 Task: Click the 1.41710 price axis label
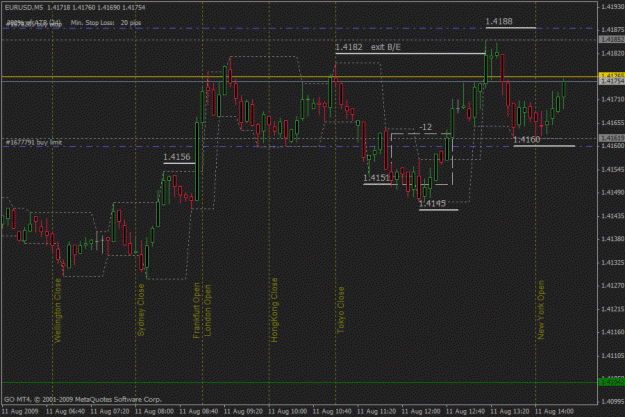[613, 99]
